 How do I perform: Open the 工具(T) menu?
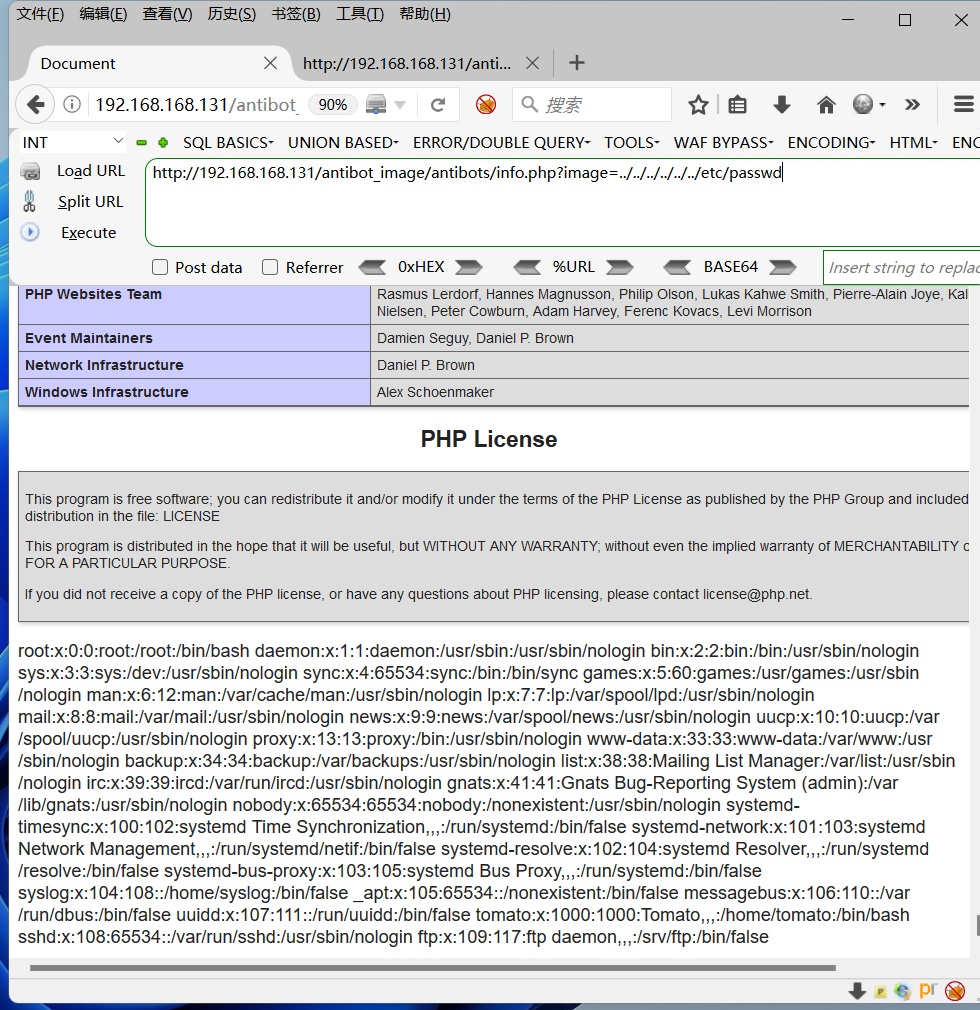(x=360, y=14)
